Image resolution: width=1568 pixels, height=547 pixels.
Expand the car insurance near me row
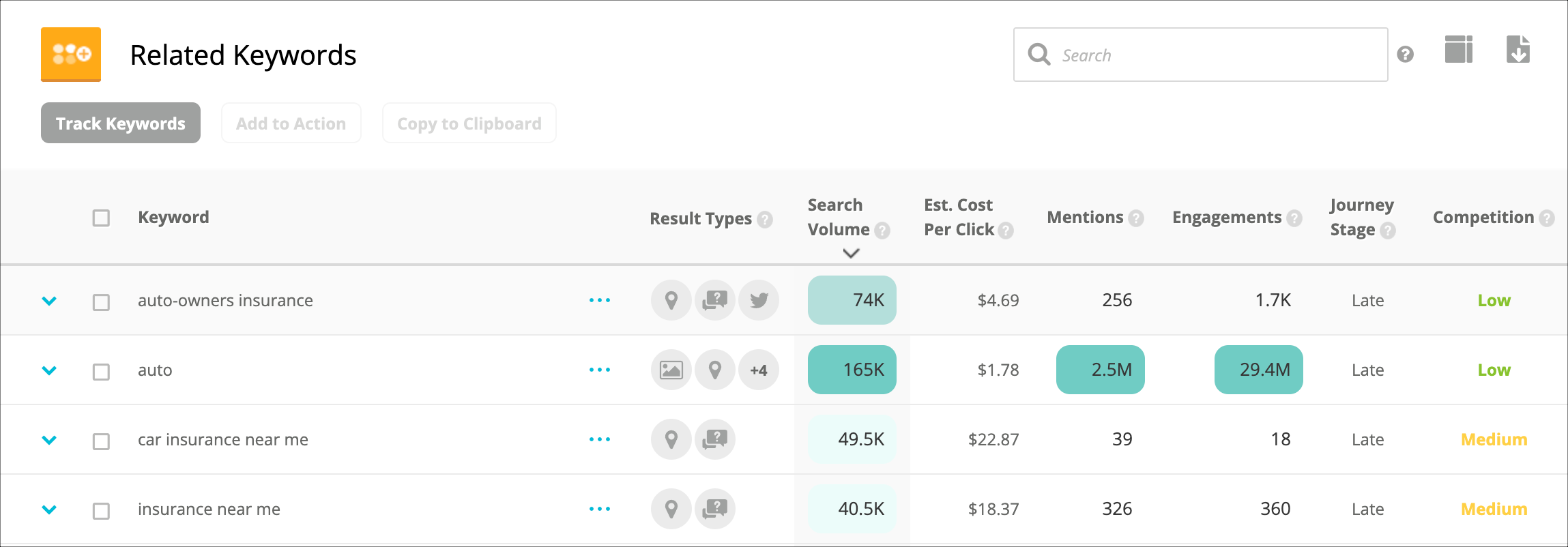49,440
